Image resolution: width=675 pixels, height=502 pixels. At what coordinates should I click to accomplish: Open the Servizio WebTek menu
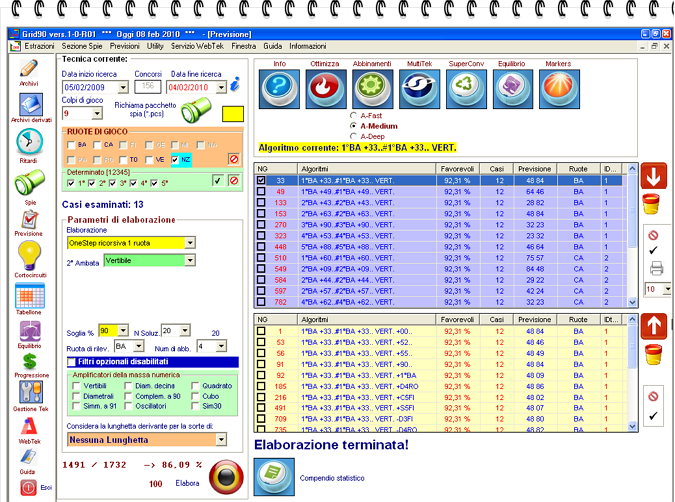(x=197, y=46)
